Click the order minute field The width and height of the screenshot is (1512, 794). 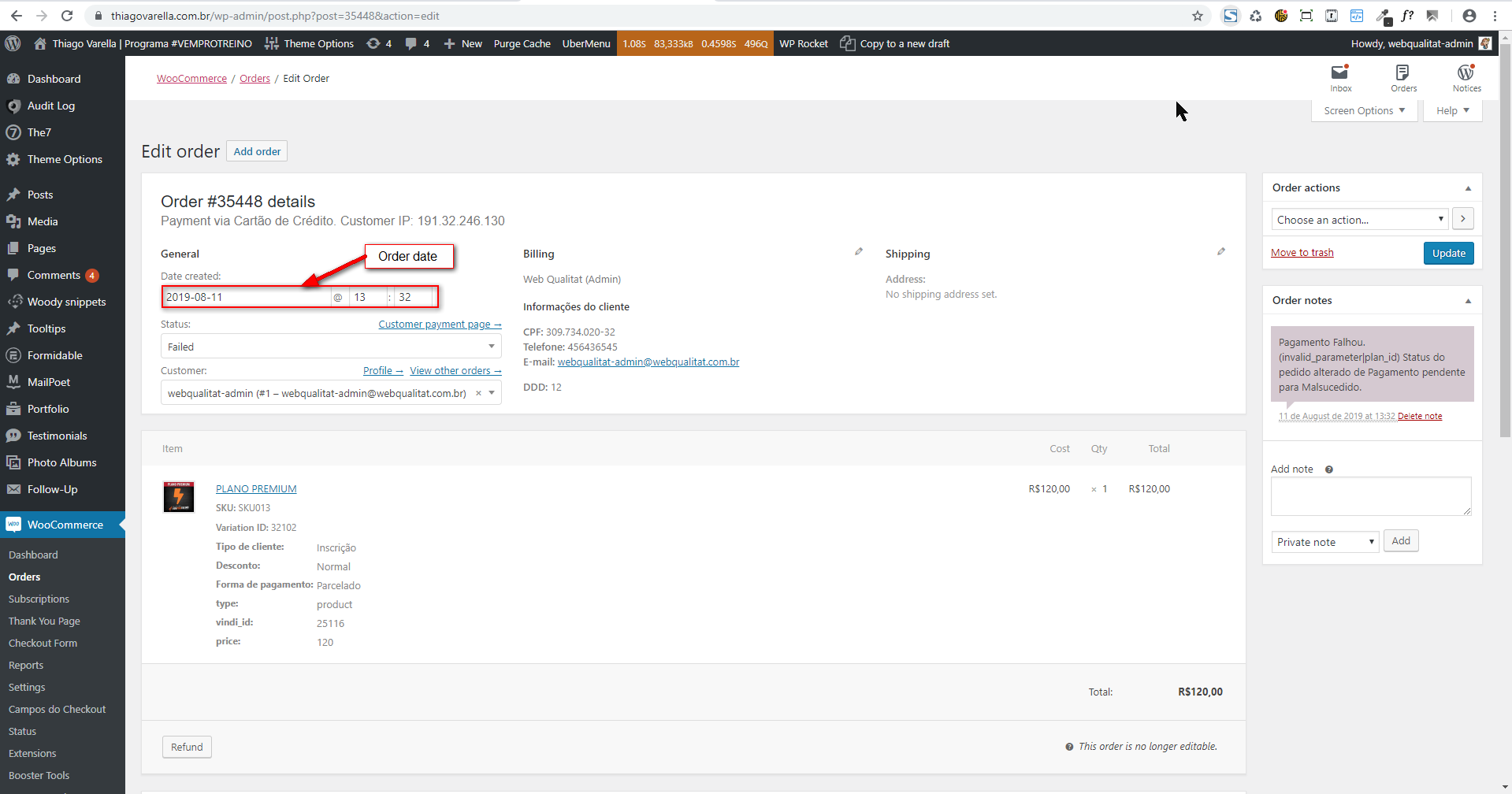pos(414,297)
